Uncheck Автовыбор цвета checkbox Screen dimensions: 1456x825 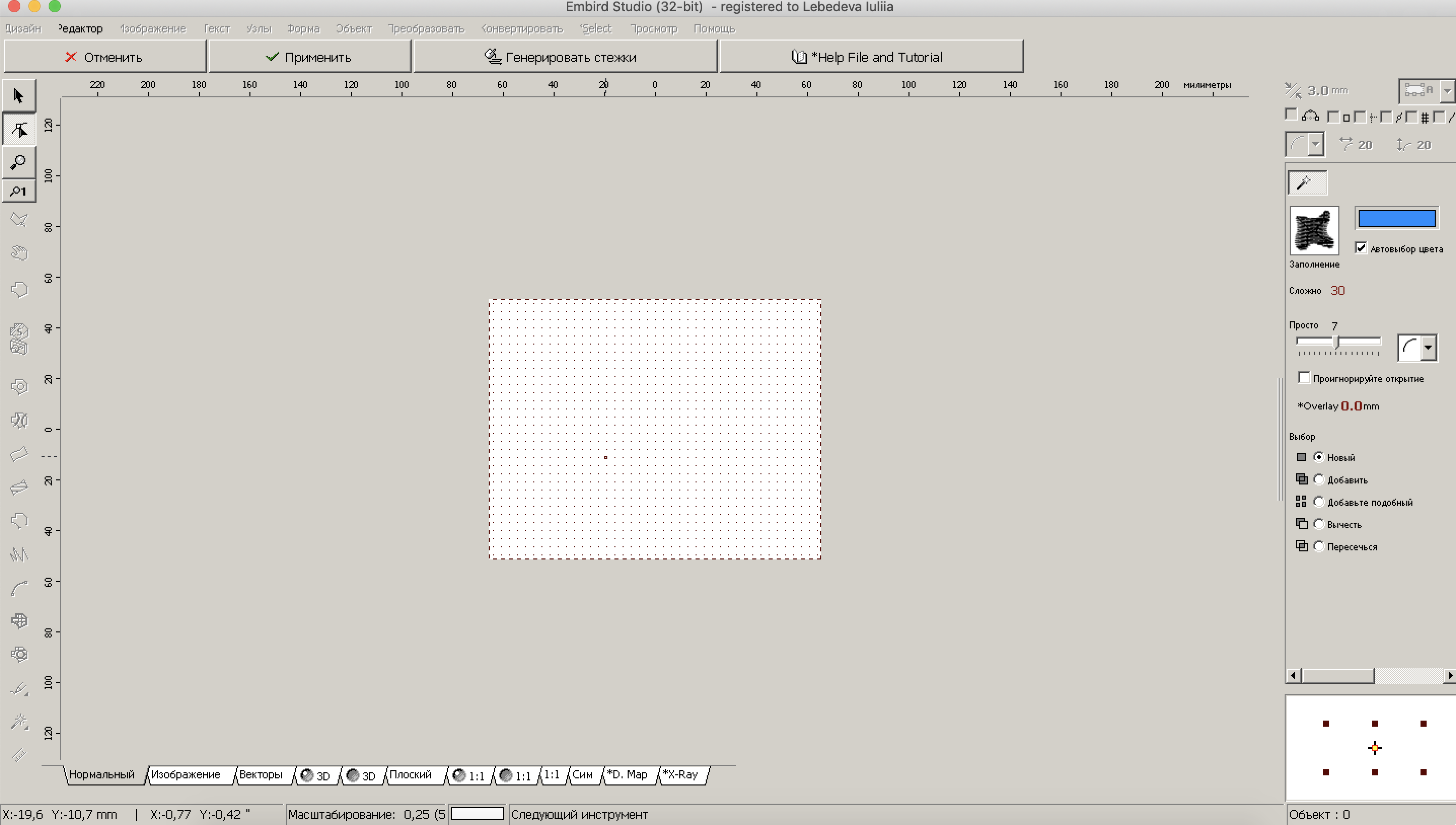[1360, 248]
